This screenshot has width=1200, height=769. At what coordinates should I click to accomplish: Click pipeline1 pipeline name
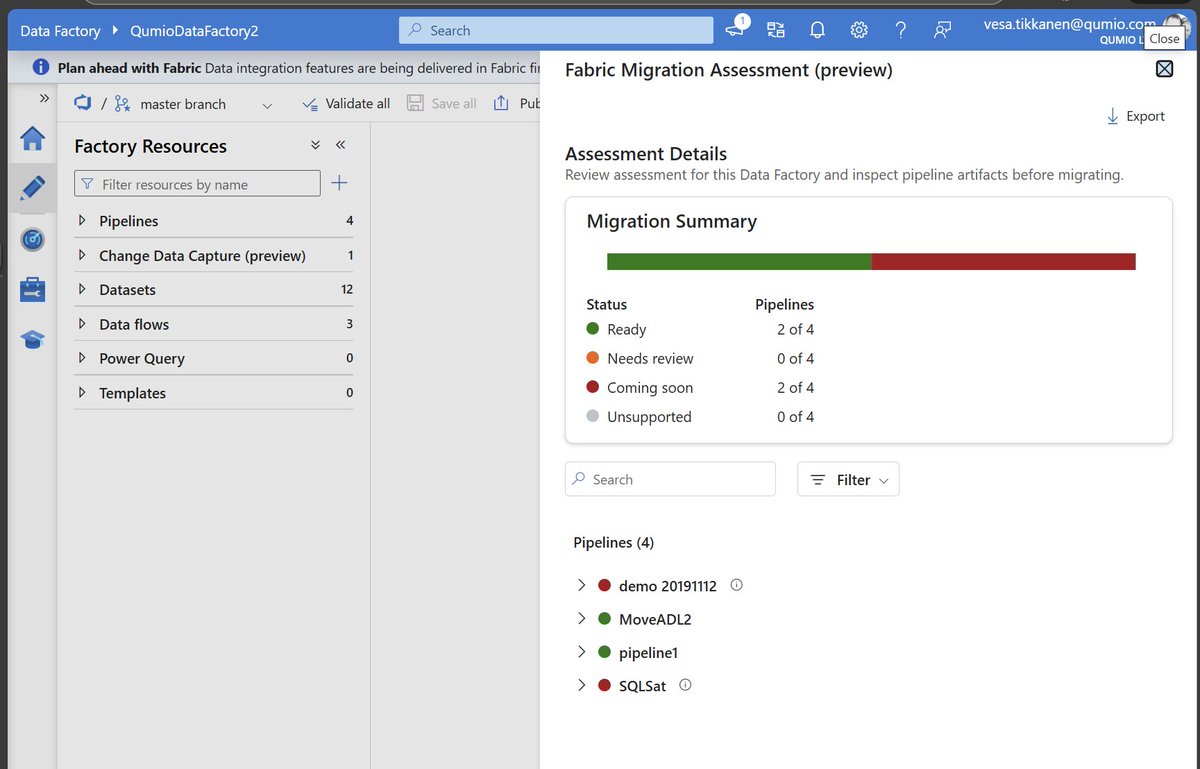648,652
